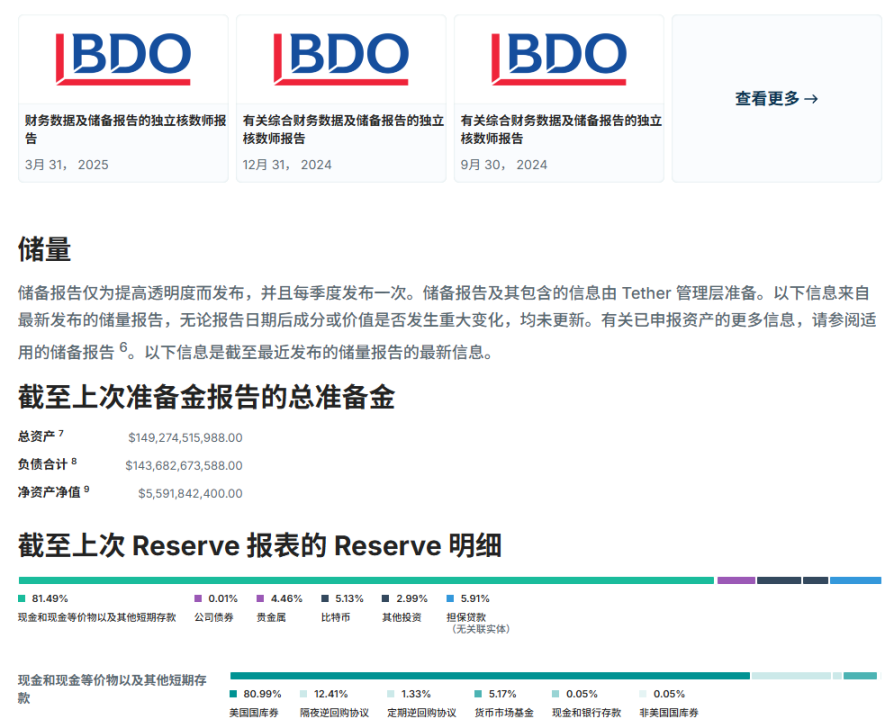Open footnote 7 next to 总资产

[61, 433]
